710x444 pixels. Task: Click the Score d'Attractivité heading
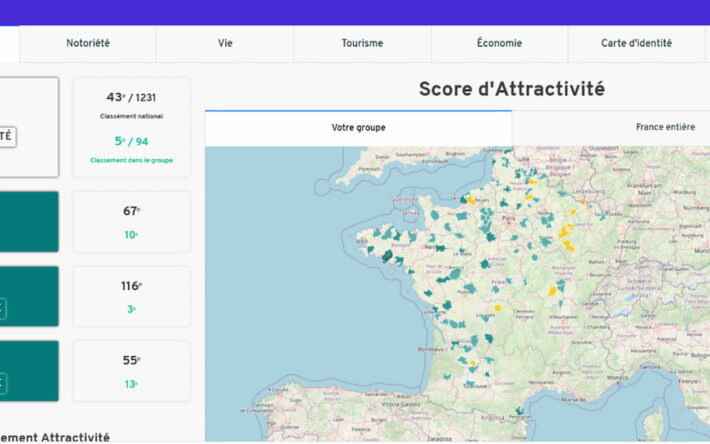(512, 89)
